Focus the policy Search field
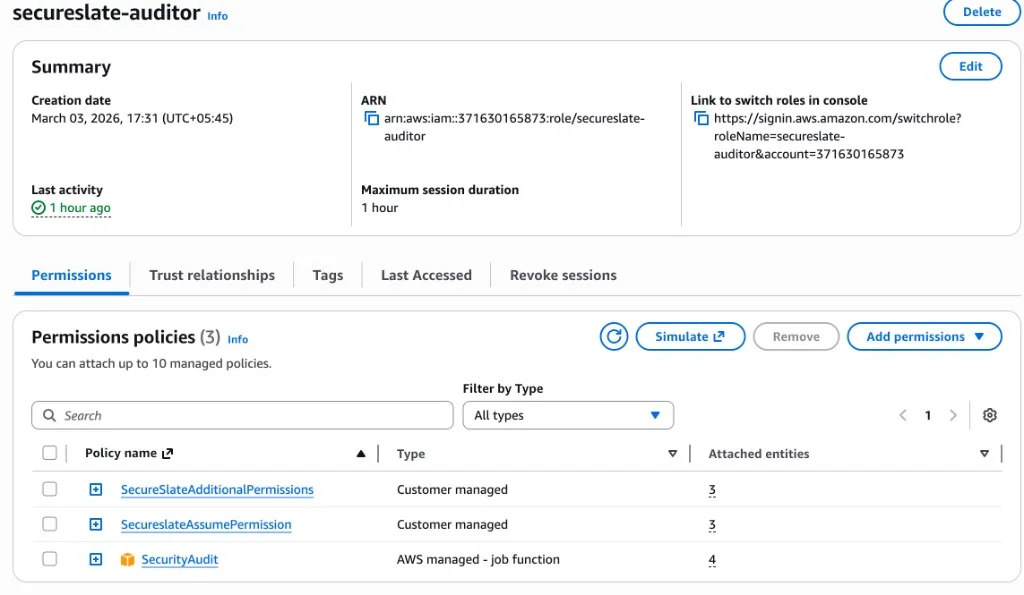Viewport: 1024px width, 595px height. coord(242,415)
